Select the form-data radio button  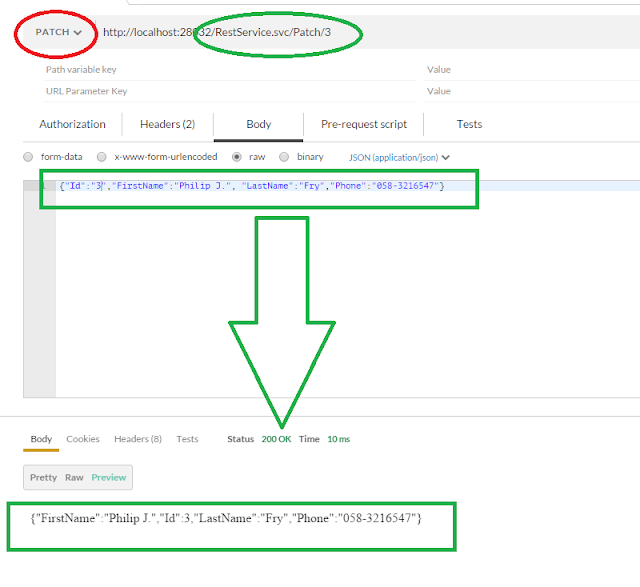[x=28, y=157]
